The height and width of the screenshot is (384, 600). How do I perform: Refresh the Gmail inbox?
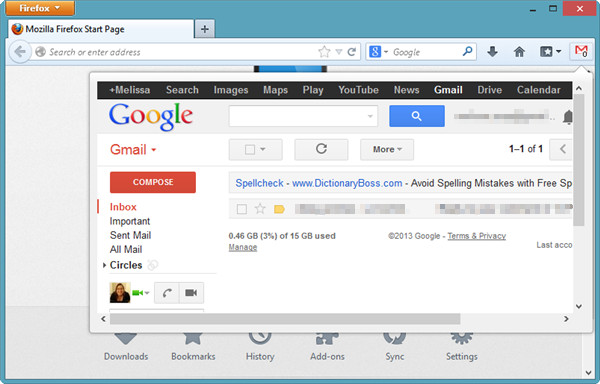click(x=321, y=149)
